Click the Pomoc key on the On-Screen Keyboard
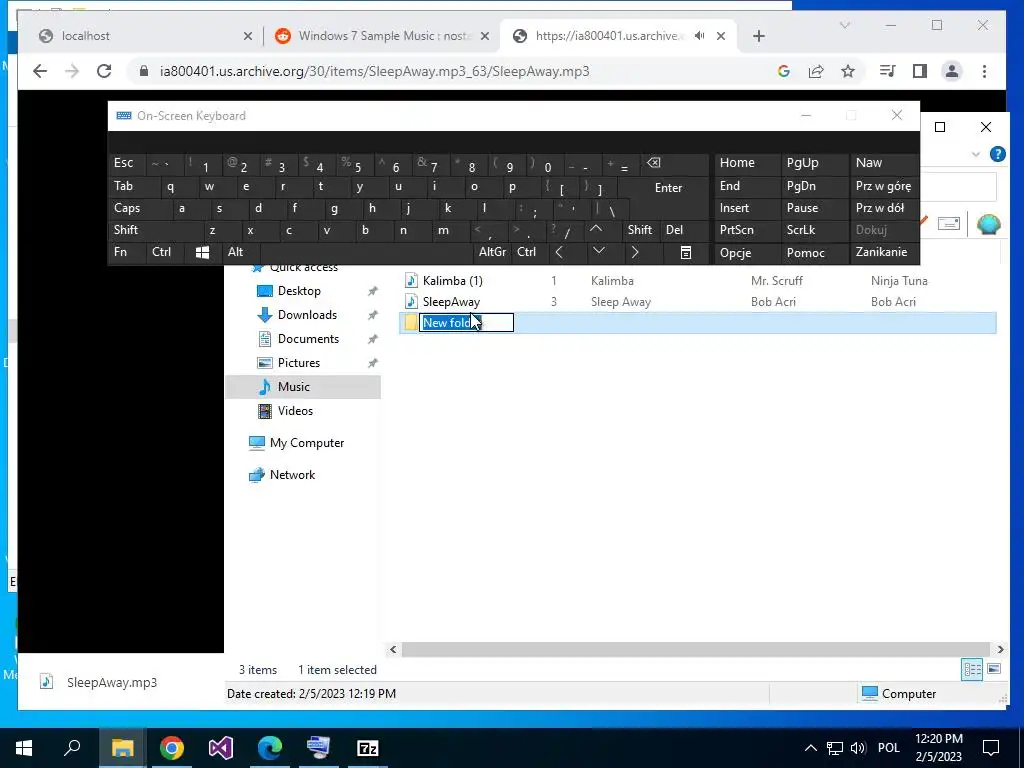Screen dimensions: 1024x768 pyautogui.click(x=814, y=253)
